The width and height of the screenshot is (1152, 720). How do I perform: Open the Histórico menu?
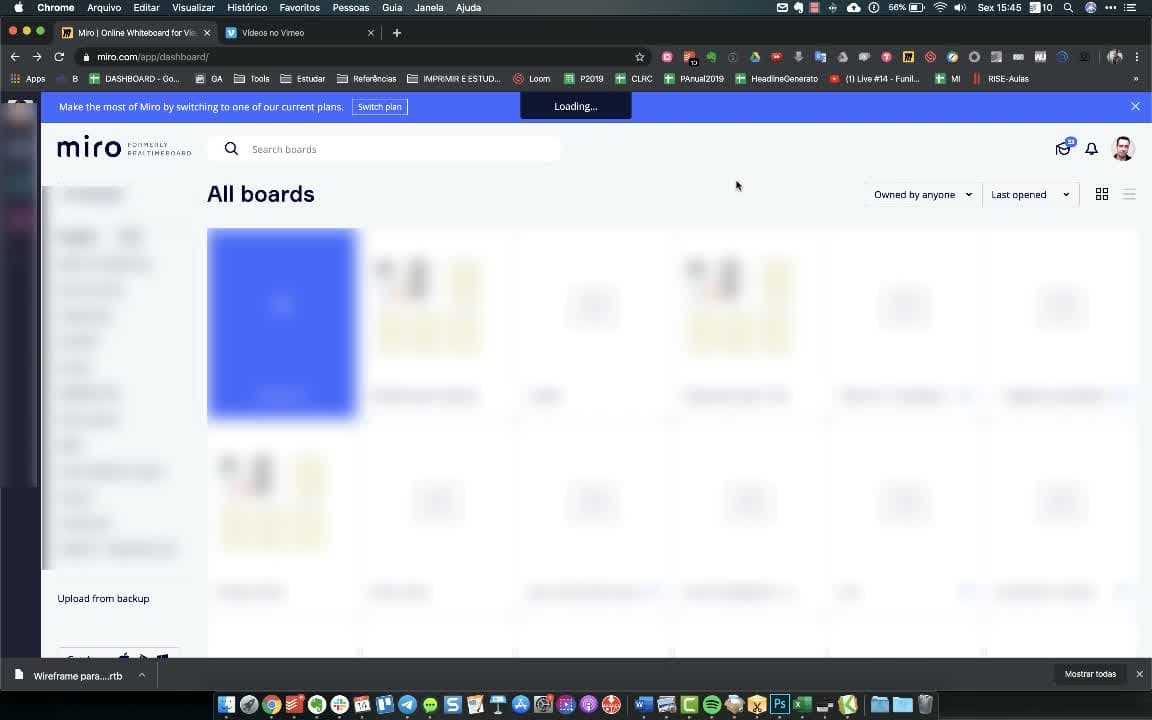247,7
